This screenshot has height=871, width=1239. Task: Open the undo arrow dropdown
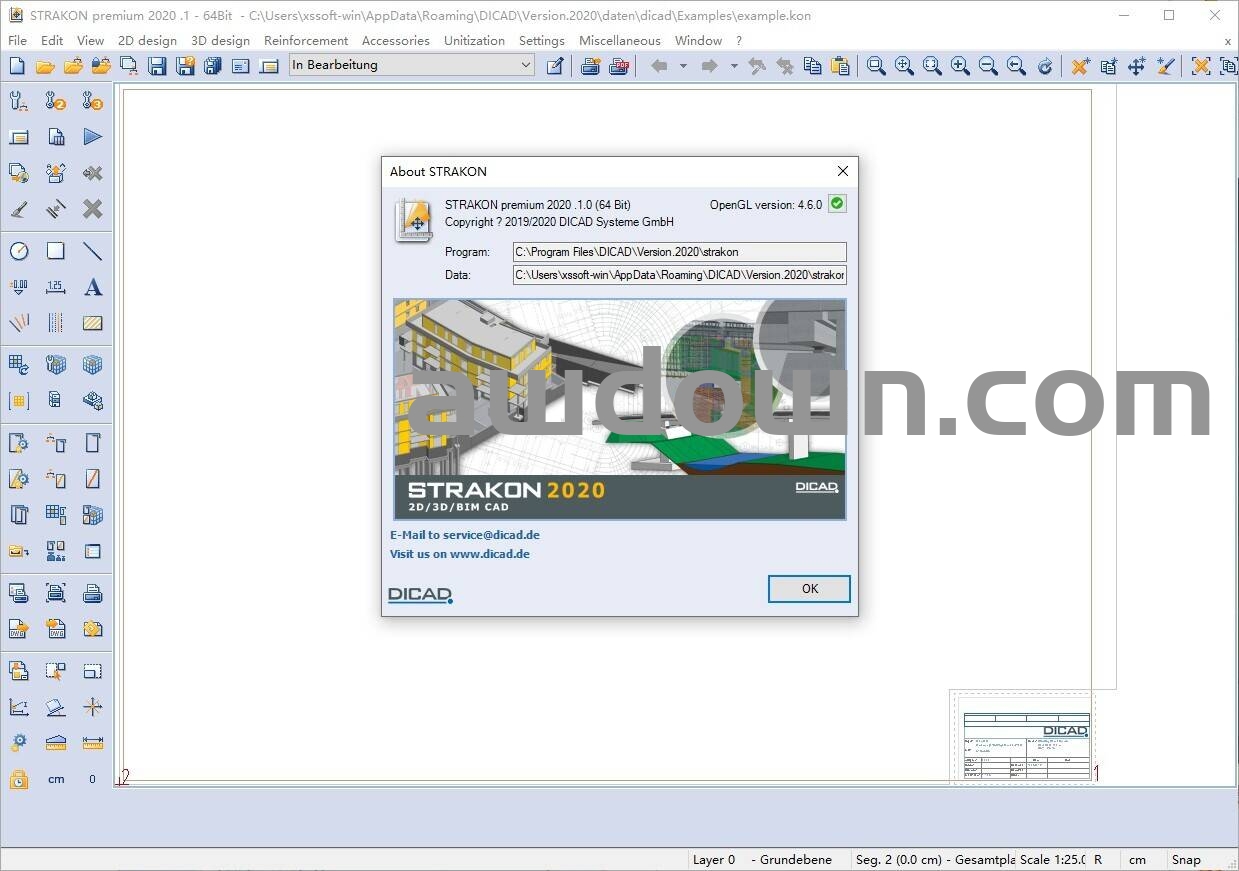[683, 66]
